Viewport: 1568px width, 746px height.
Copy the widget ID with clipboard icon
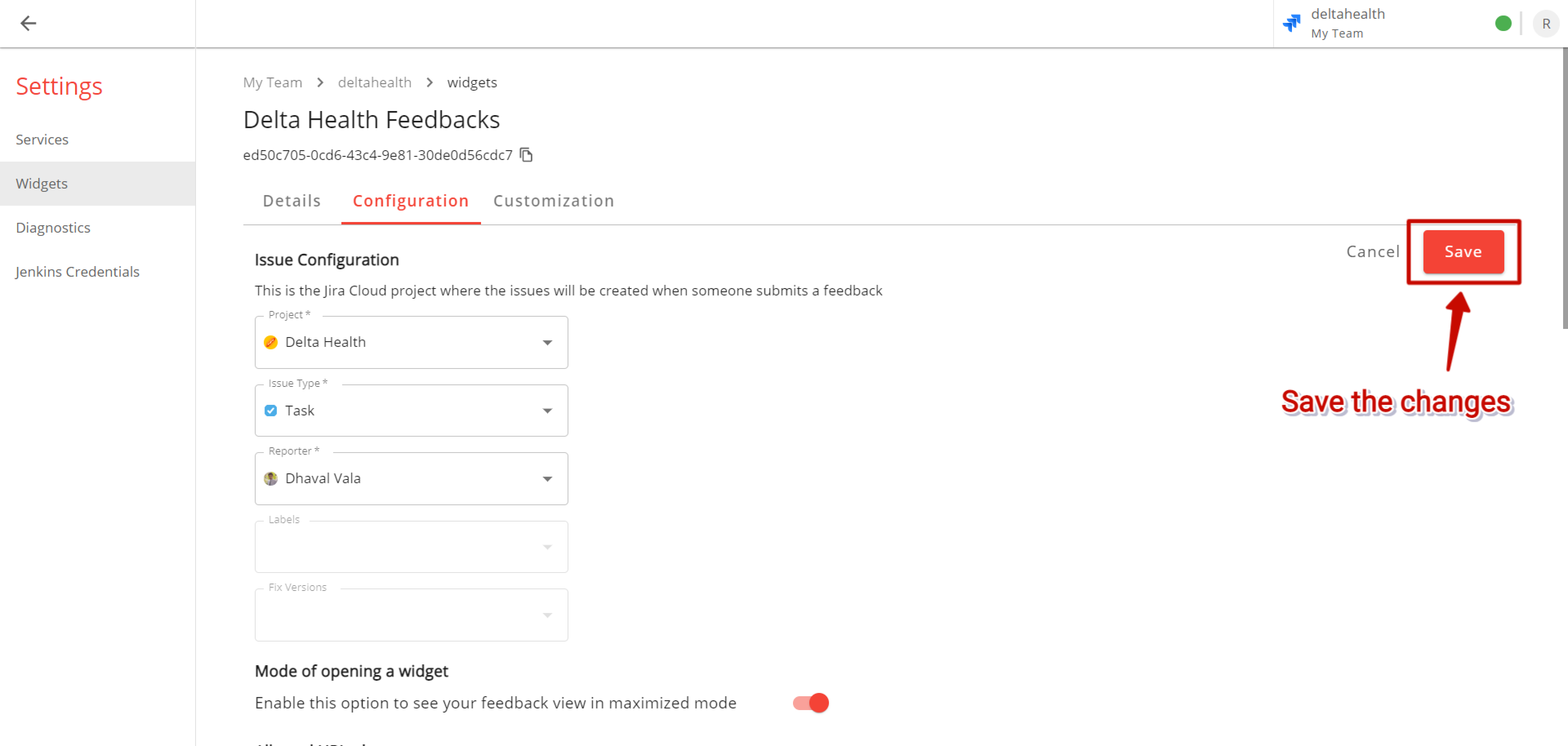(526, 155)
